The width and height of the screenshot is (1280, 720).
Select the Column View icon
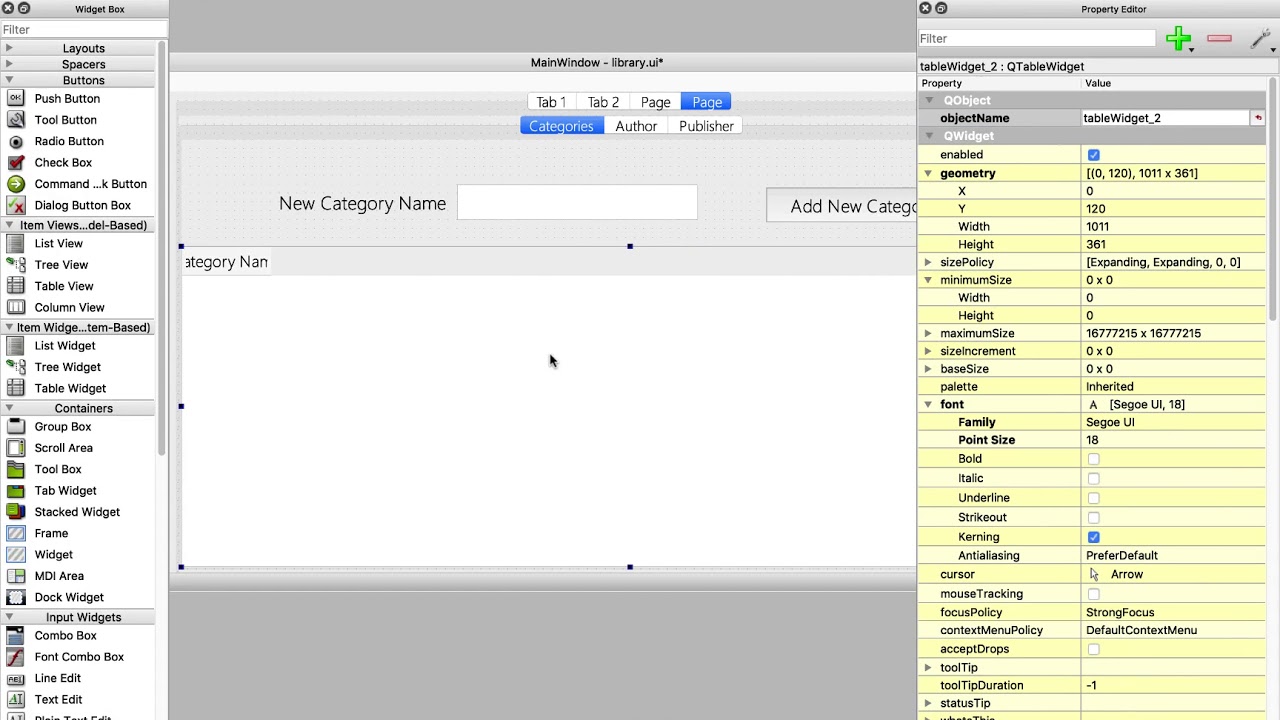(16, 308)
